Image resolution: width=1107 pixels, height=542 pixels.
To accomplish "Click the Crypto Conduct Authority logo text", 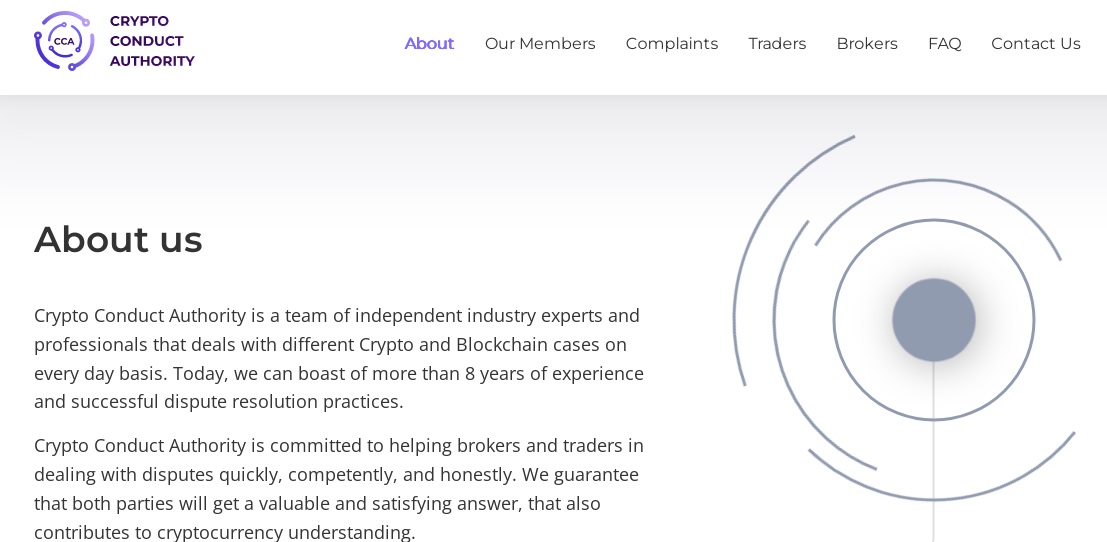I will tap(152, 41).
